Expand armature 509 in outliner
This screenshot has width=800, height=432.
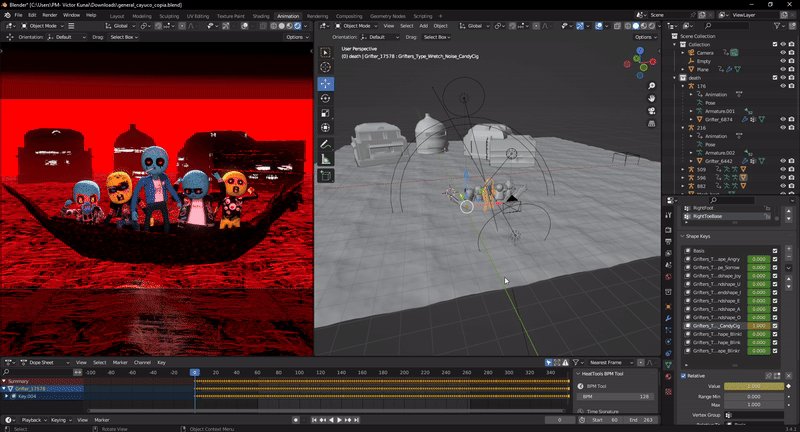tap(683, 169)
